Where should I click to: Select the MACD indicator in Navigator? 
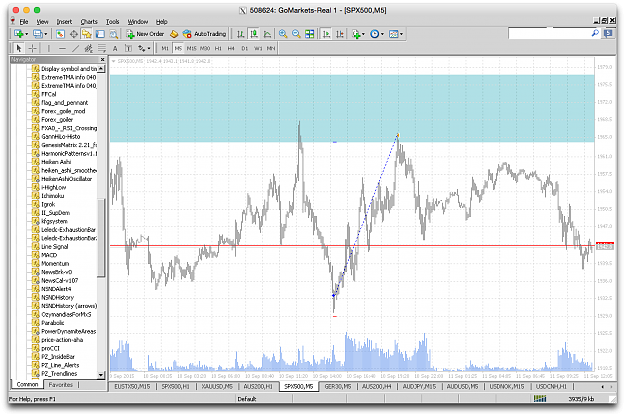pyautogui.click(x=49, y=255)
